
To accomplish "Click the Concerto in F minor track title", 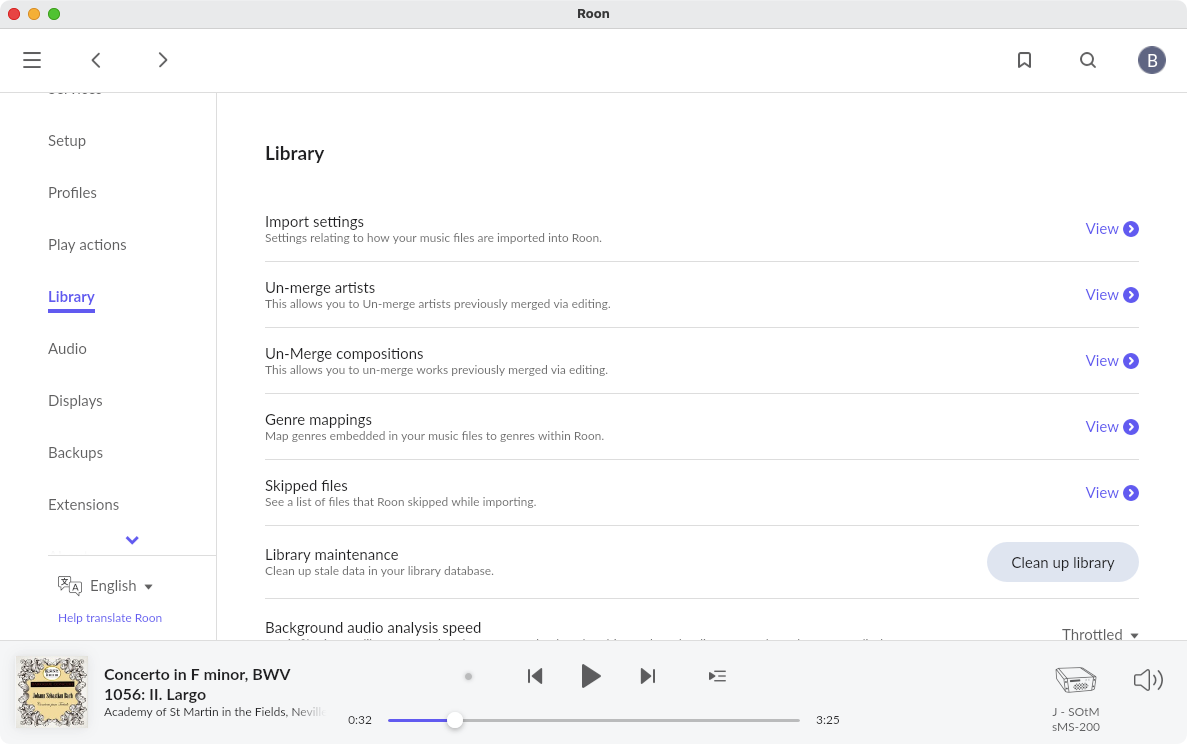I will coord(197,684).
